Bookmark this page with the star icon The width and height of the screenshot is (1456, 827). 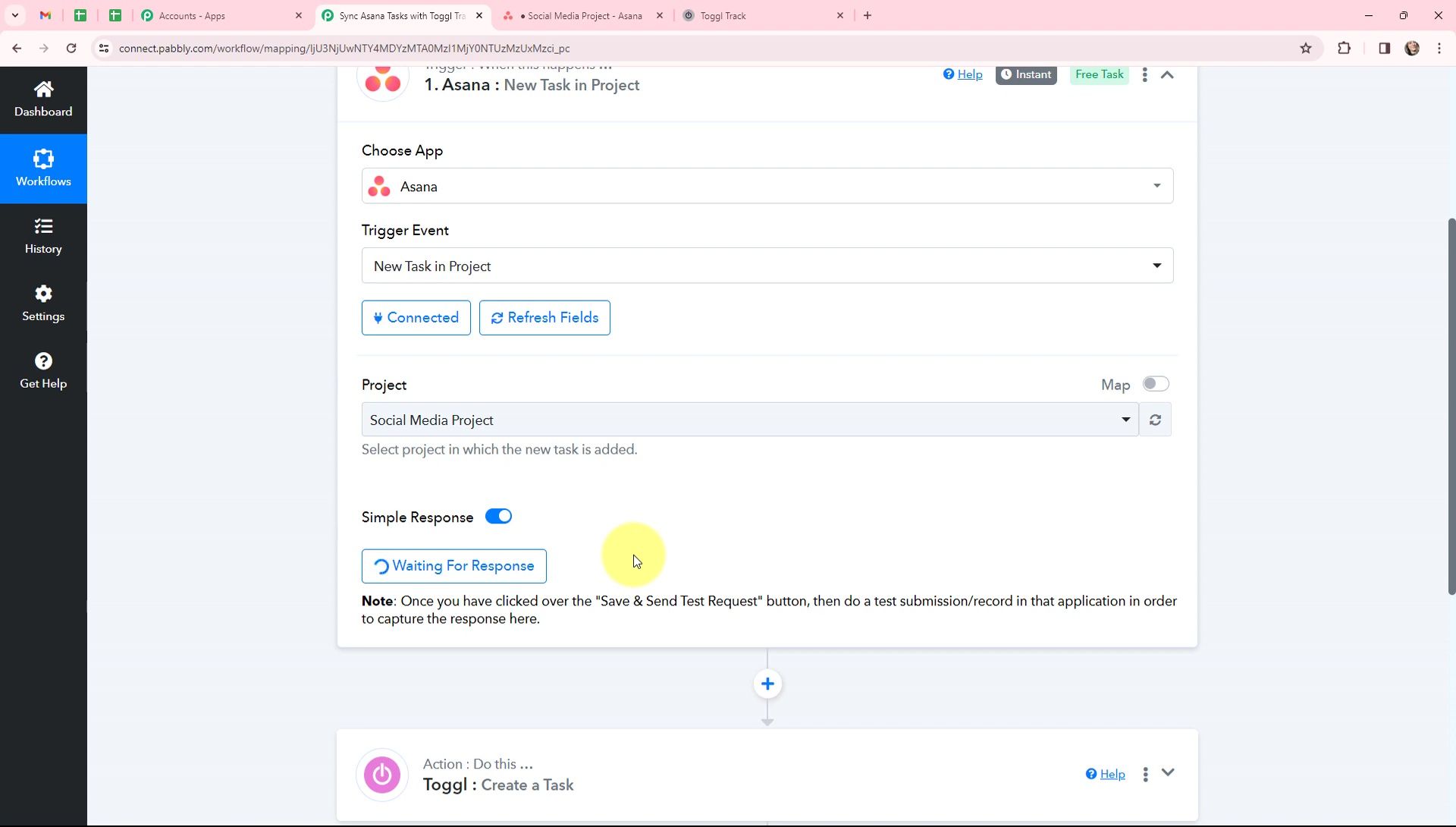1306,49
